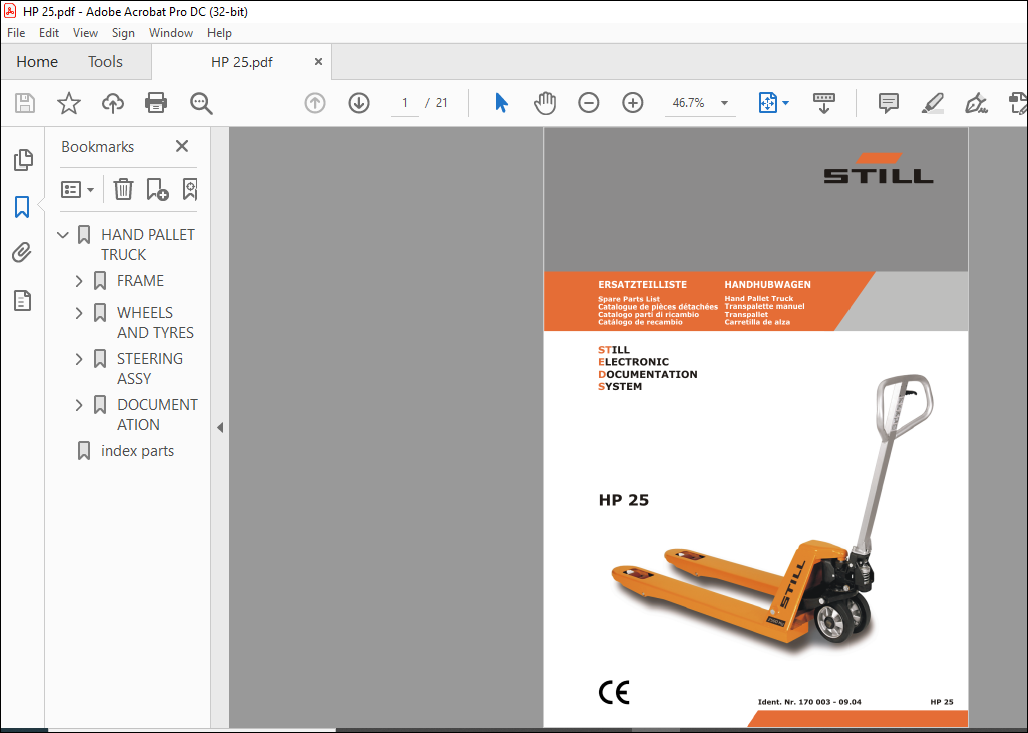This screenshot has height=733, width=1028.
Task: Open zoom level dropdown
Action: tap(724, 103)
